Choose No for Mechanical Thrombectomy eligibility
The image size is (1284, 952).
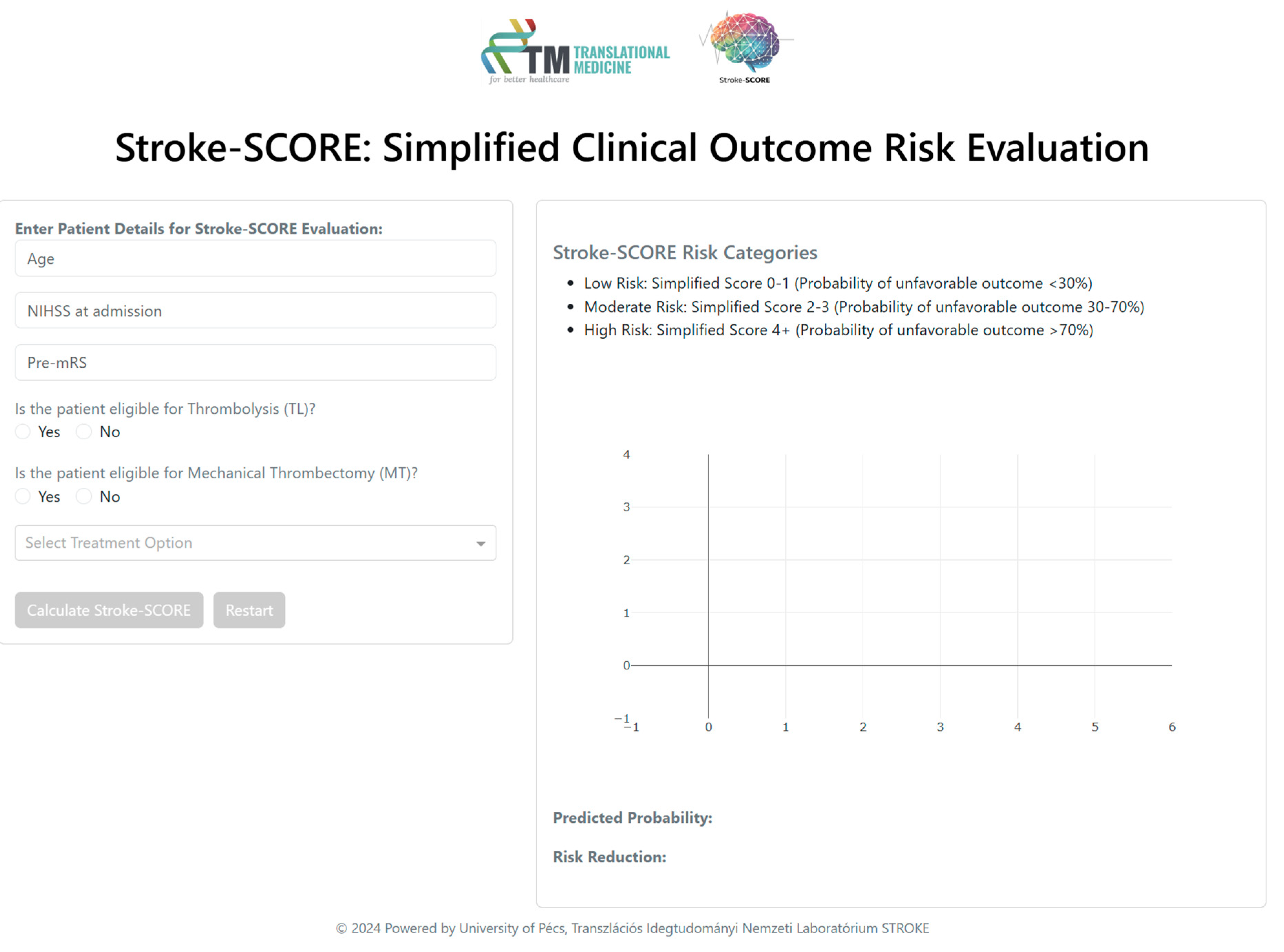click(x=84, y=496)
